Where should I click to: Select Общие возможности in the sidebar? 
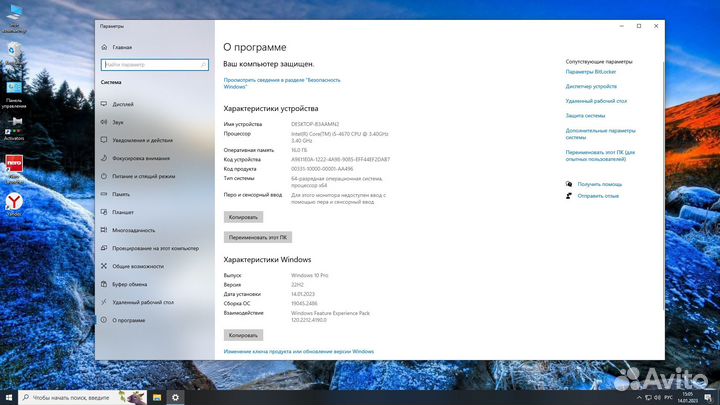[154, 266]
